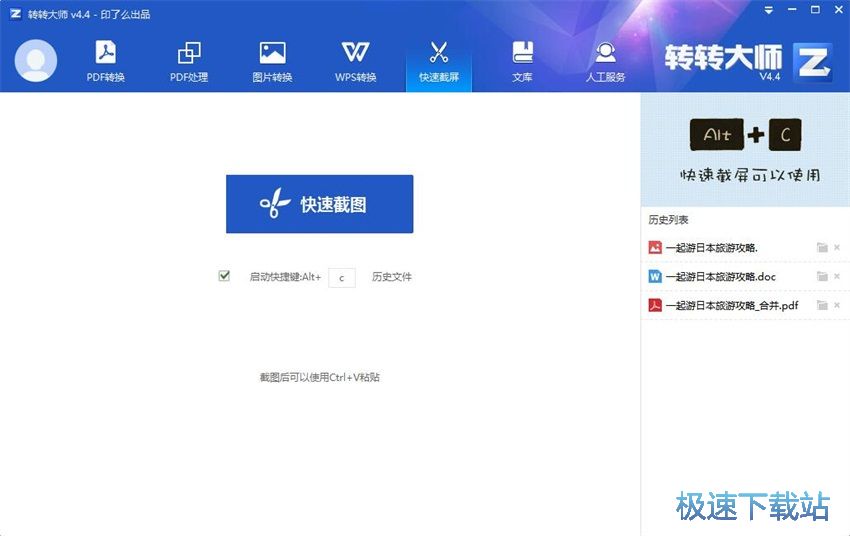Open the 文库 library tab

coord(522,61)
